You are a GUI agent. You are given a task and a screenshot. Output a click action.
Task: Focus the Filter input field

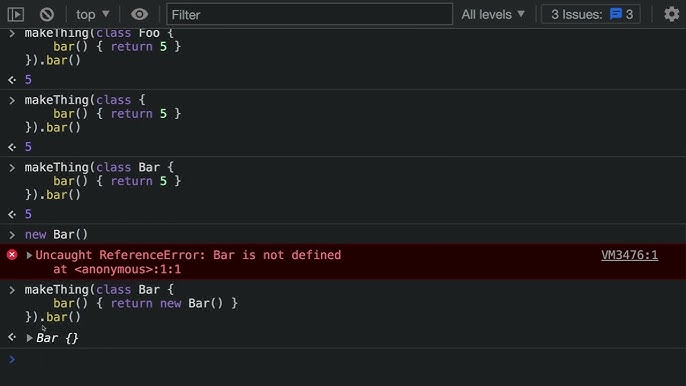tap(309, 14)
